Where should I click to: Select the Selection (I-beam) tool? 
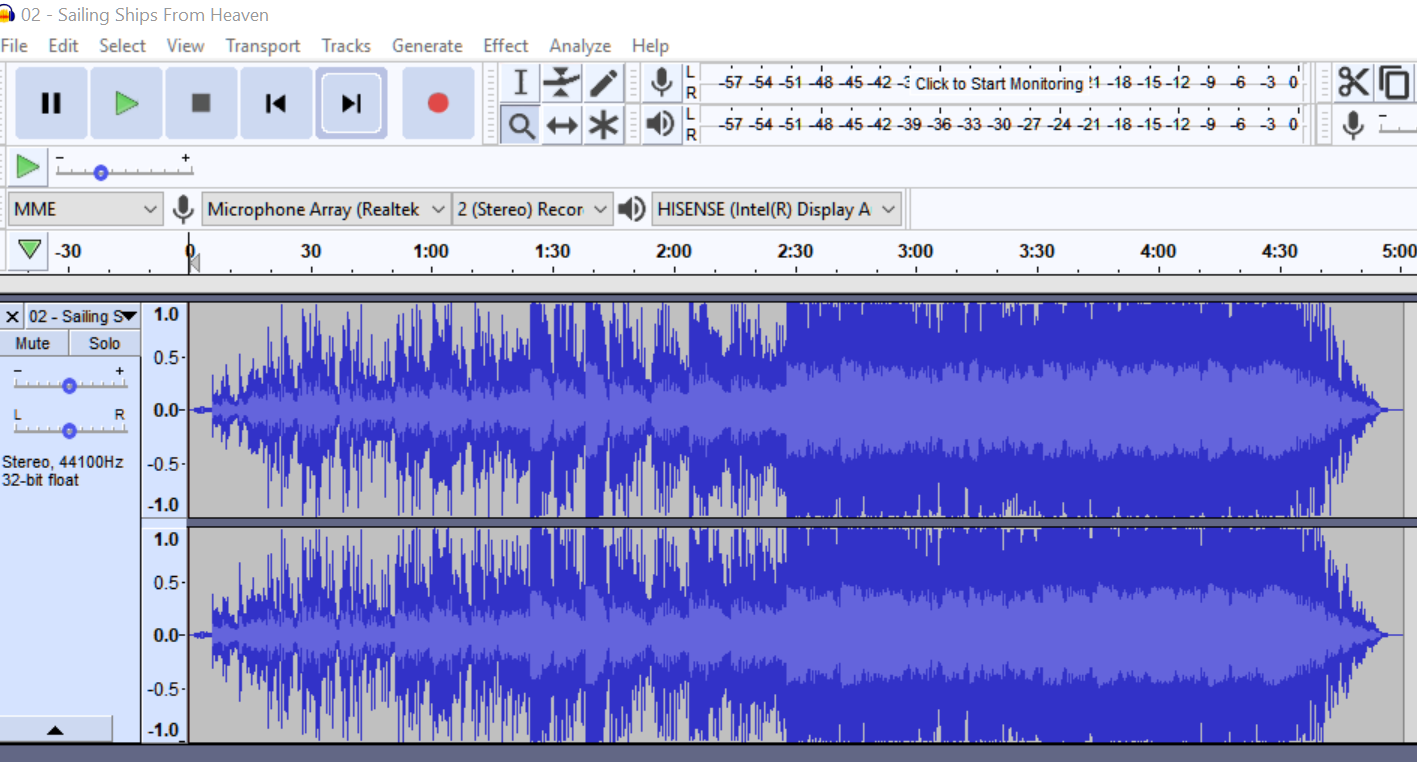coord(520,83)
